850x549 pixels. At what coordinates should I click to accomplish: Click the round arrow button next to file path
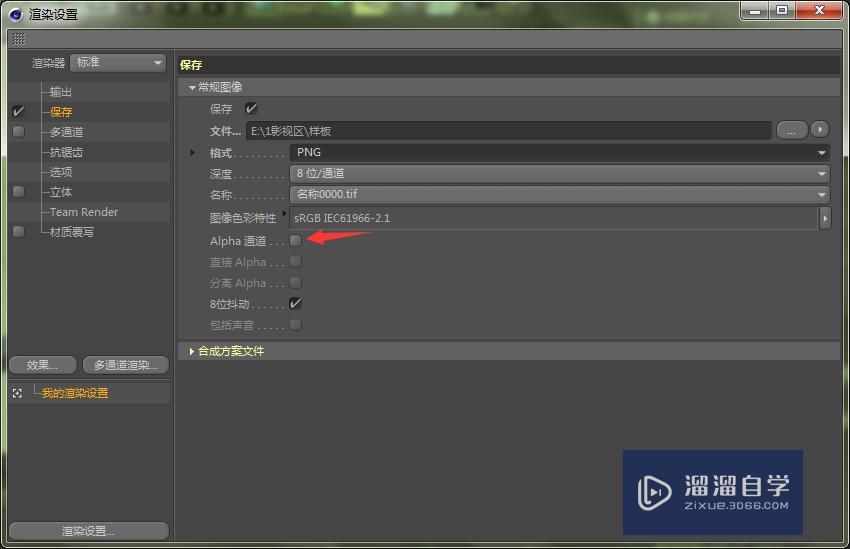[820, 130]
